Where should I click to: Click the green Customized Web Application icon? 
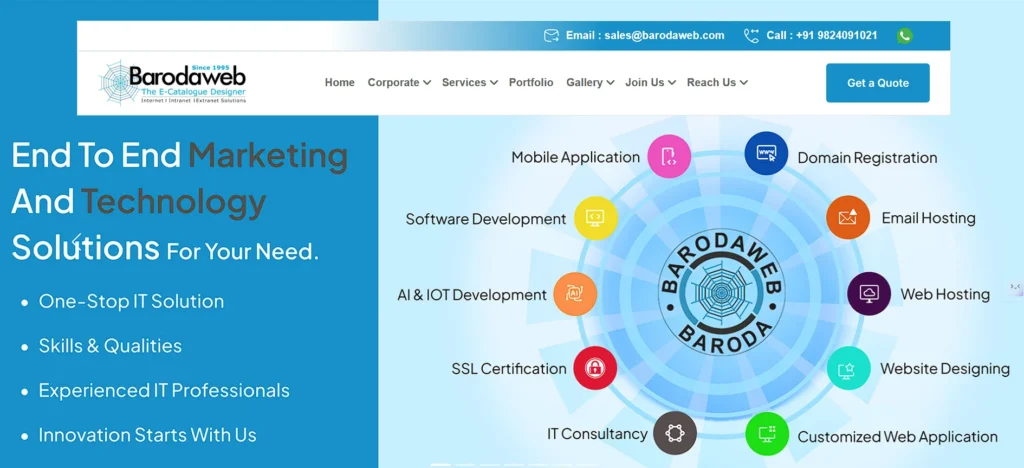pyautogui.click(x=767, y=434)
